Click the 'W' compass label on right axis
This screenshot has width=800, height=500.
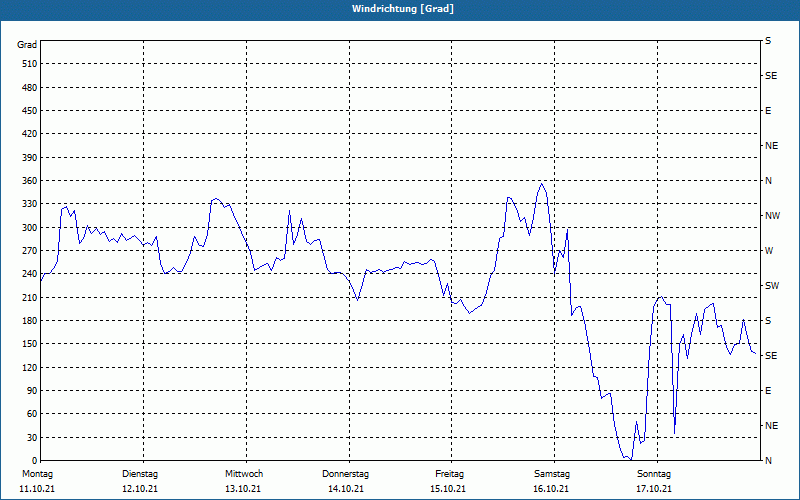[x=769, y=251]
